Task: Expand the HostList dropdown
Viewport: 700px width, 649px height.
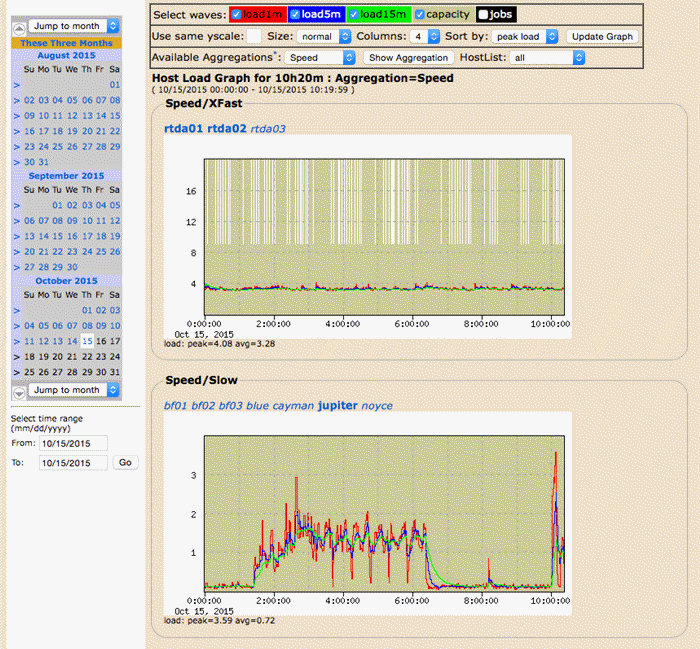Action: (546, 58)
